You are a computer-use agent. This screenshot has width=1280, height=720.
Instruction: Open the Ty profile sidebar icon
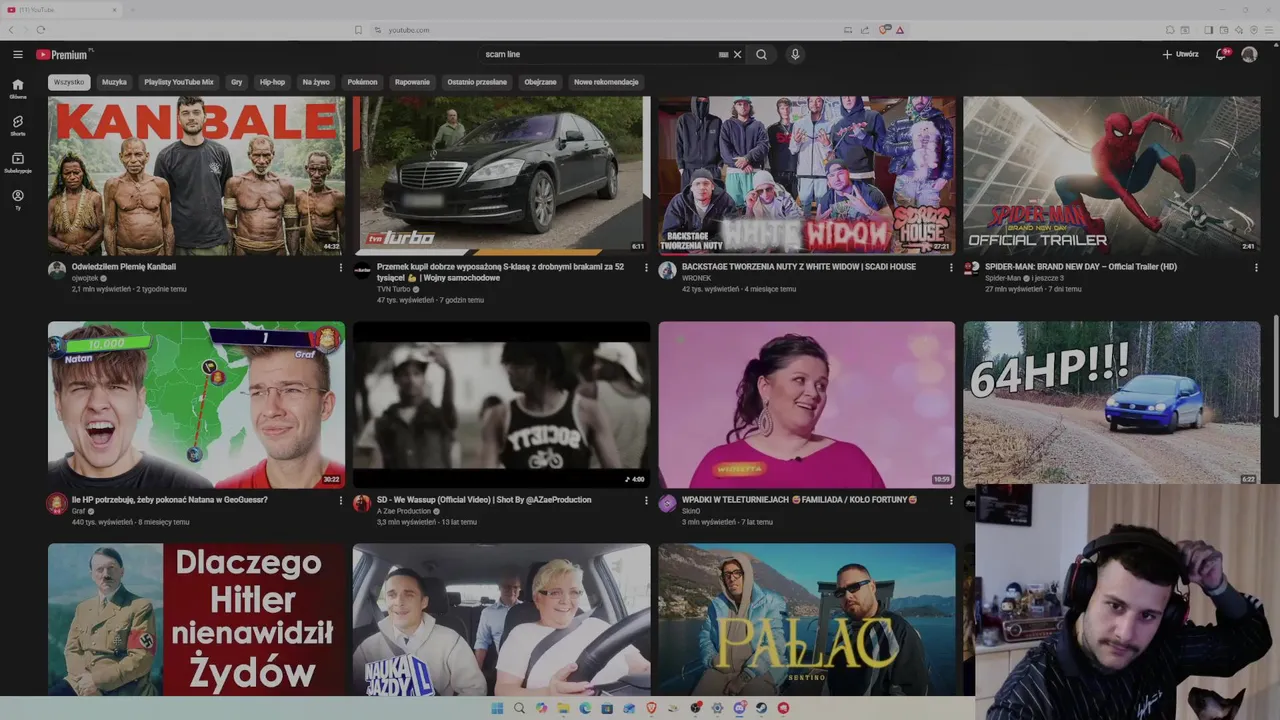[x=18, y=199]
